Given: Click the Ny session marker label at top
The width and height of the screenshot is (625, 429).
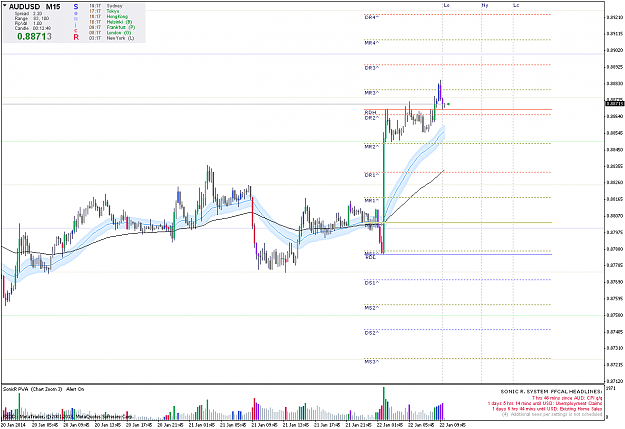Looking at the screenshot, I should pyautogui.click(x=485, y=6).
